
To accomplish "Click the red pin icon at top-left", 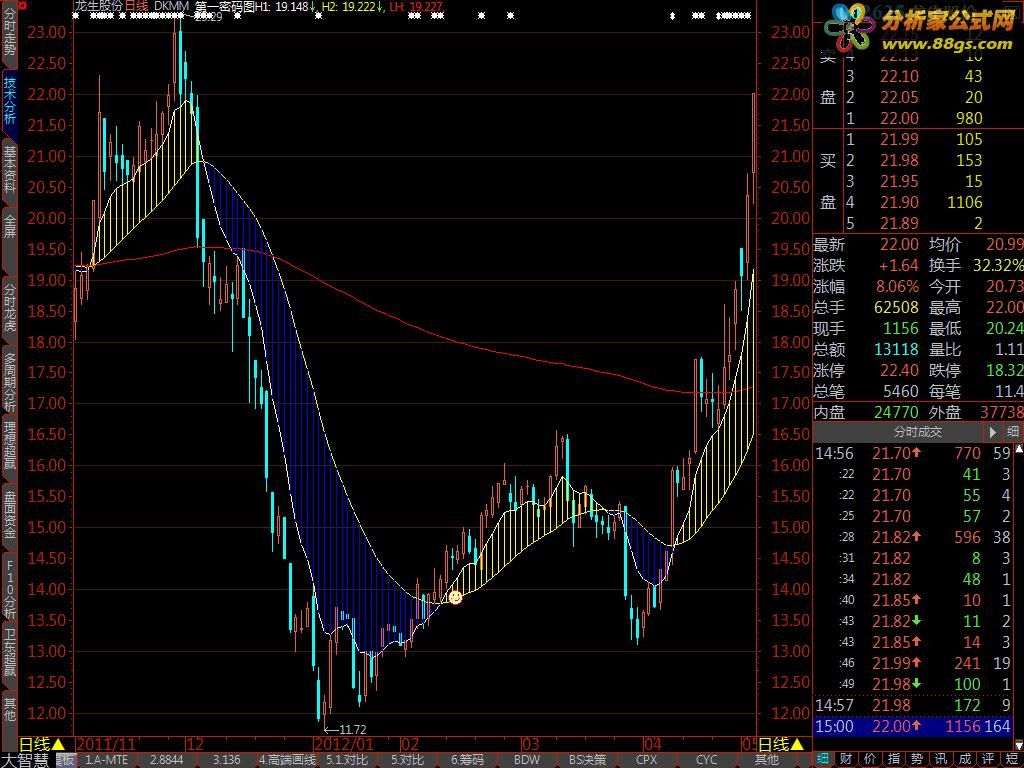I will tap(22, 6).
